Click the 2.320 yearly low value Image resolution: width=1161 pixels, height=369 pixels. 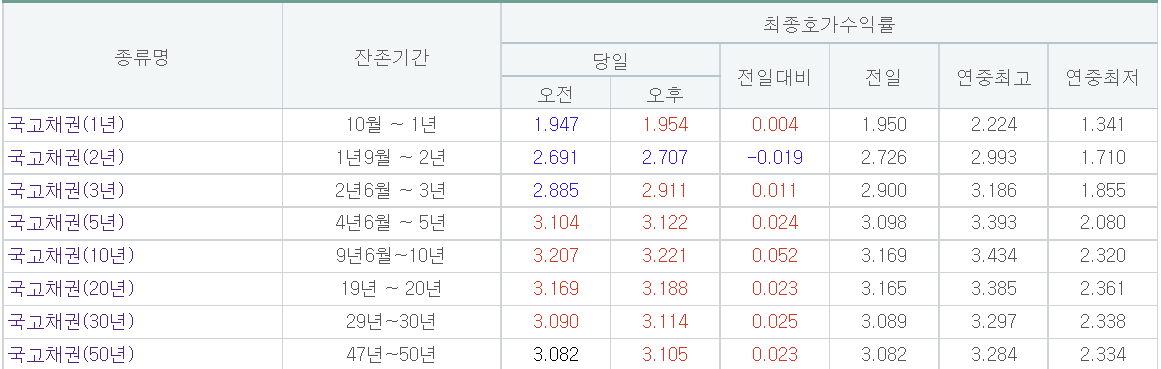pos(1103,256)
